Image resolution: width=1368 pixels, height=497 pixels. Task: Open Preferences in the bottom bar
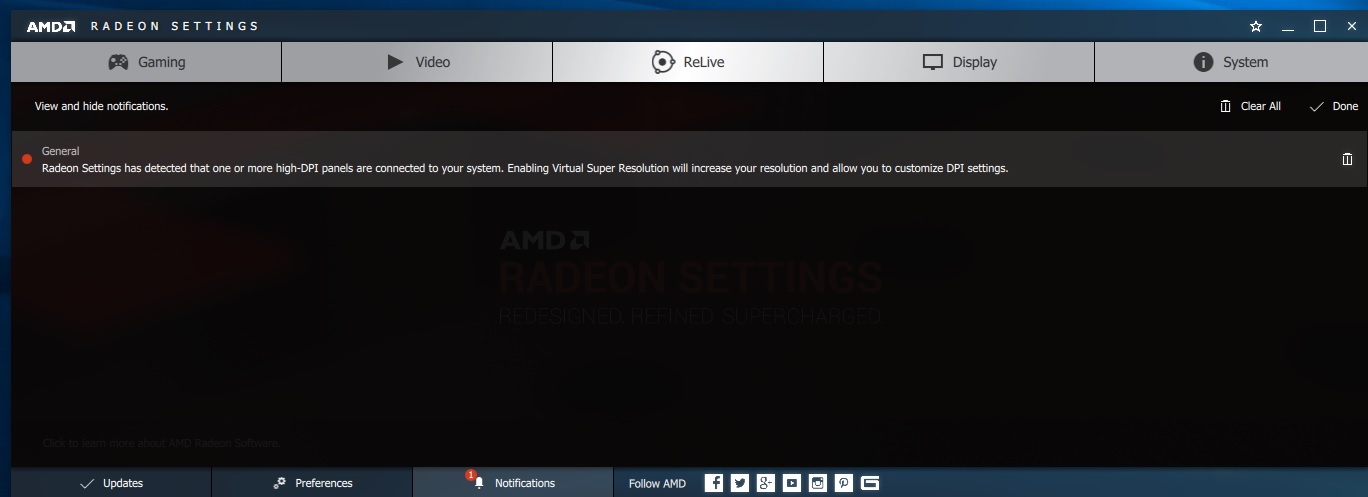312,483
